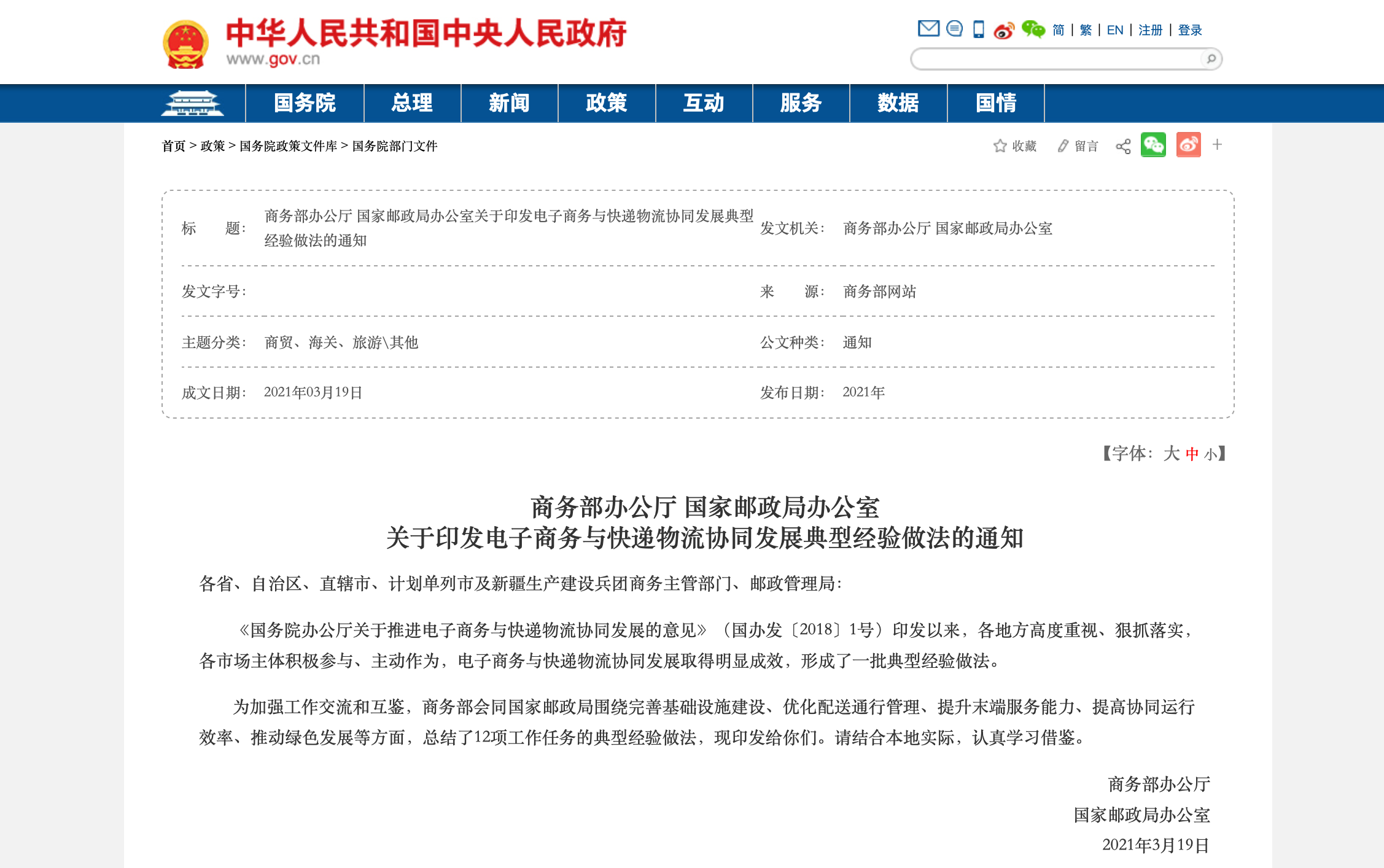Click the www.gov.cn text under title

click(x=273, y=59)
